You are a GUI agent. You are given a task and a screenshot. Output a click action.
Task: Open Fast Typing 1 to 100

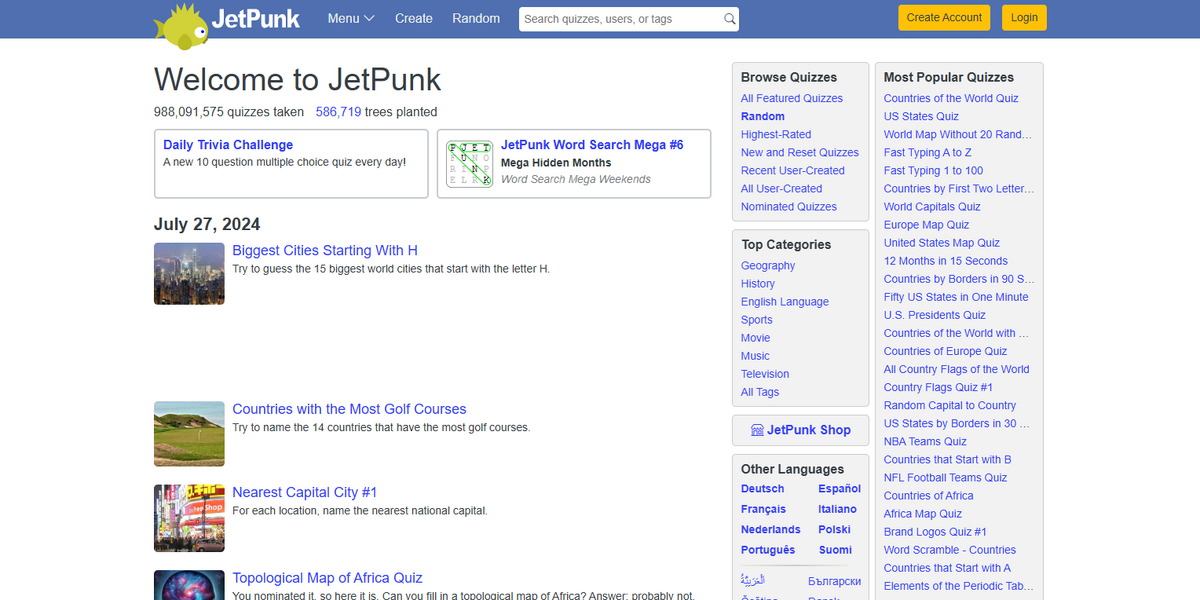coord(934,170)
